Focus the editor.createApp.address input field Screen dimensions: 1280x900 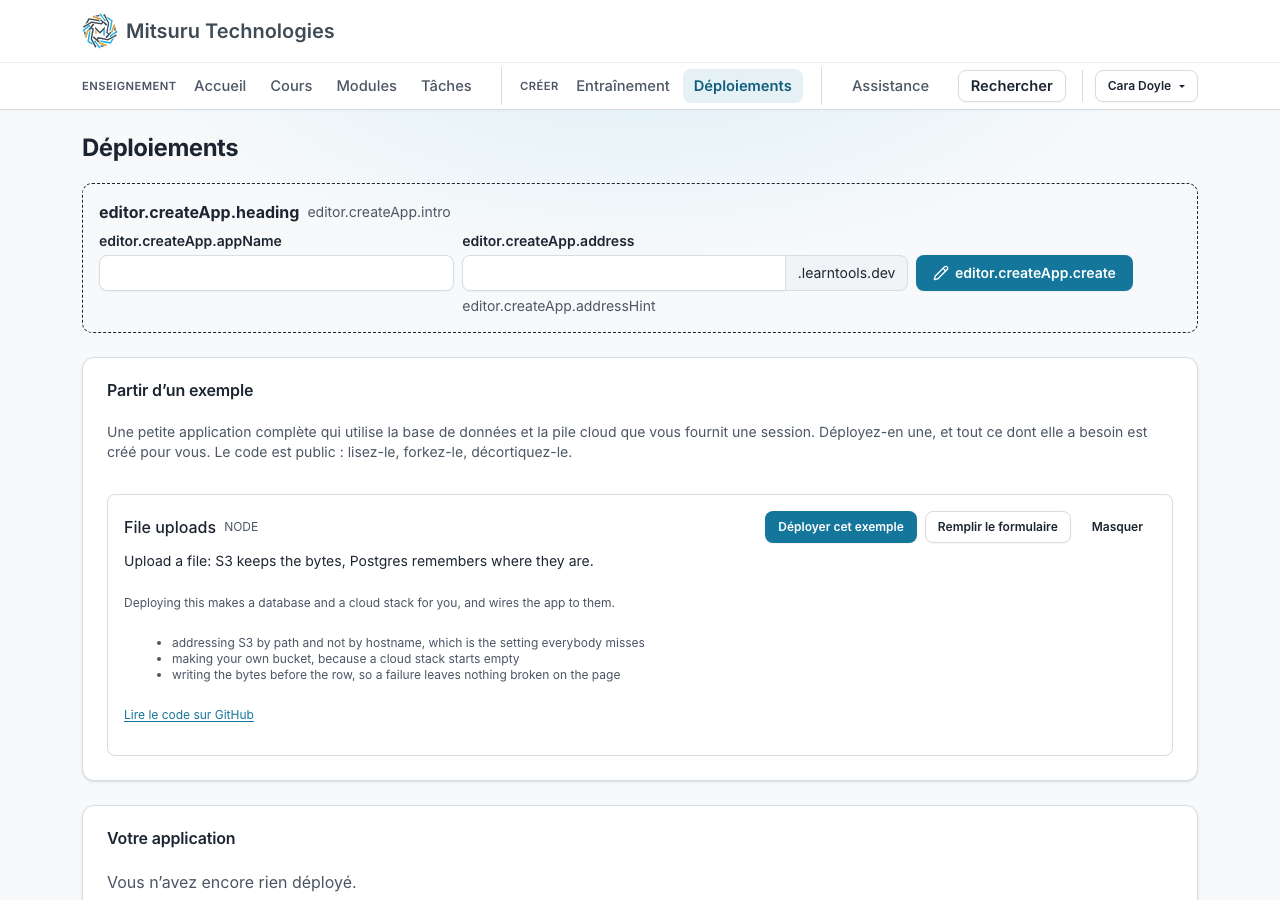(624, 273)
